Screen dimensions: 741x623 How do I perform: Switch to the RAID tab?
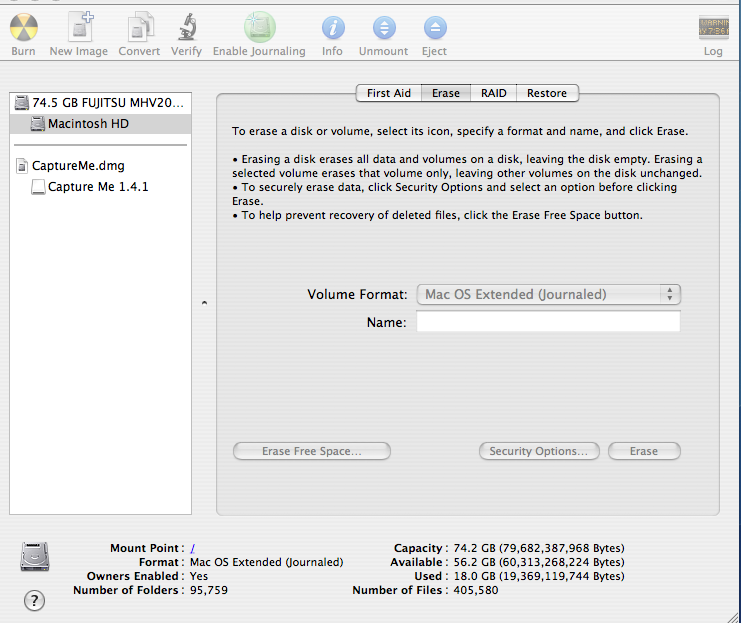[493, 93]
